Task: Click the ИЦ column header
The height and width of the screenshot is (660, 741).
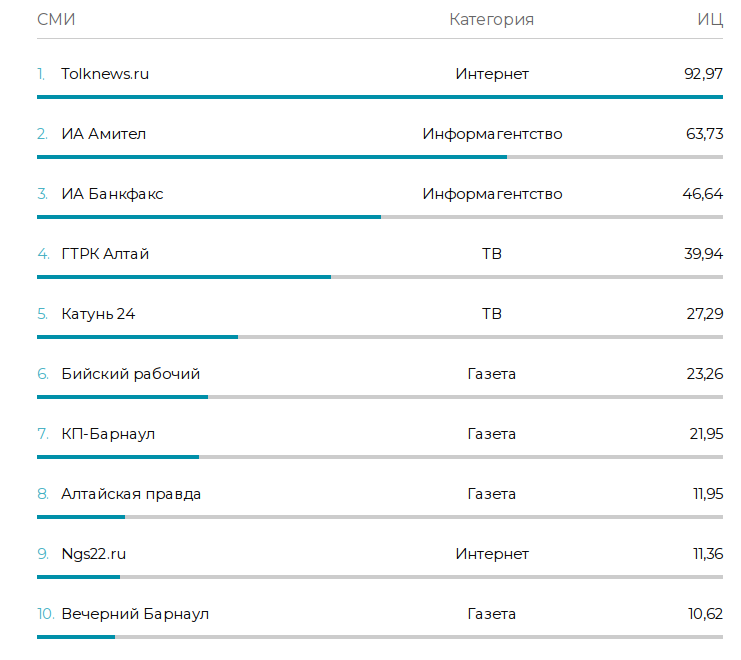Action: pyautogui.click(x=710, y=19)
